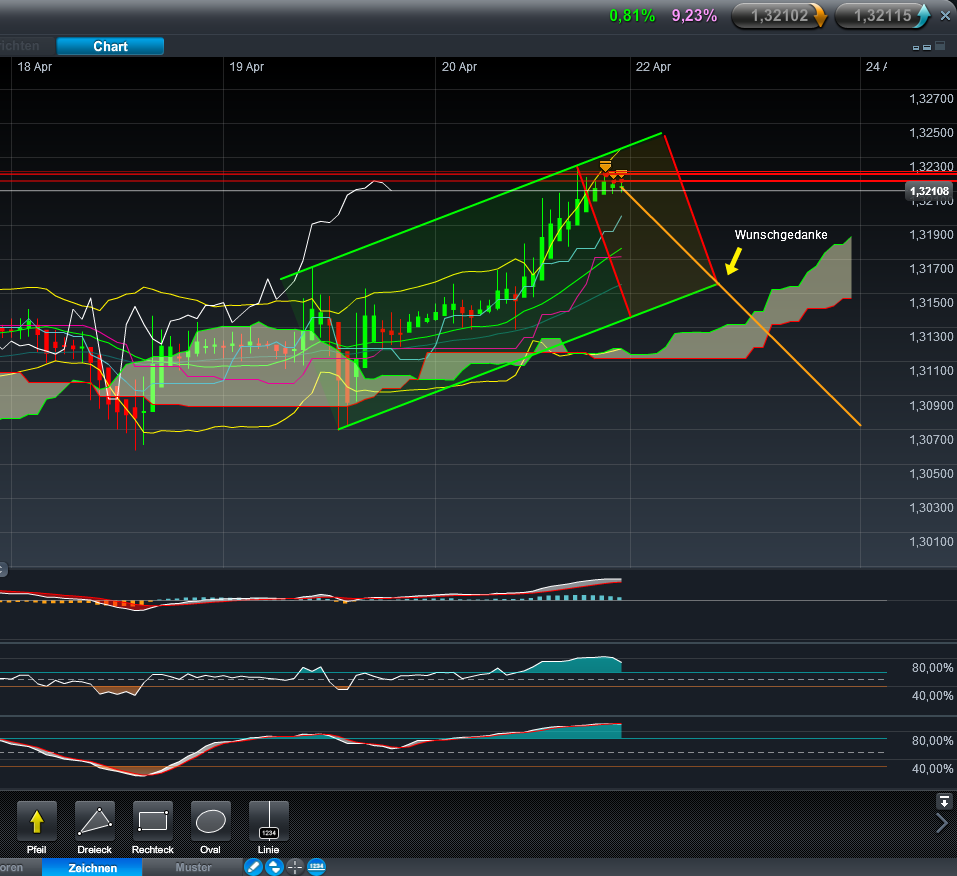The width and height of the screenshot is (957, 876).
Task: Select the Oval drawing tool
Action: pos(211,821)
